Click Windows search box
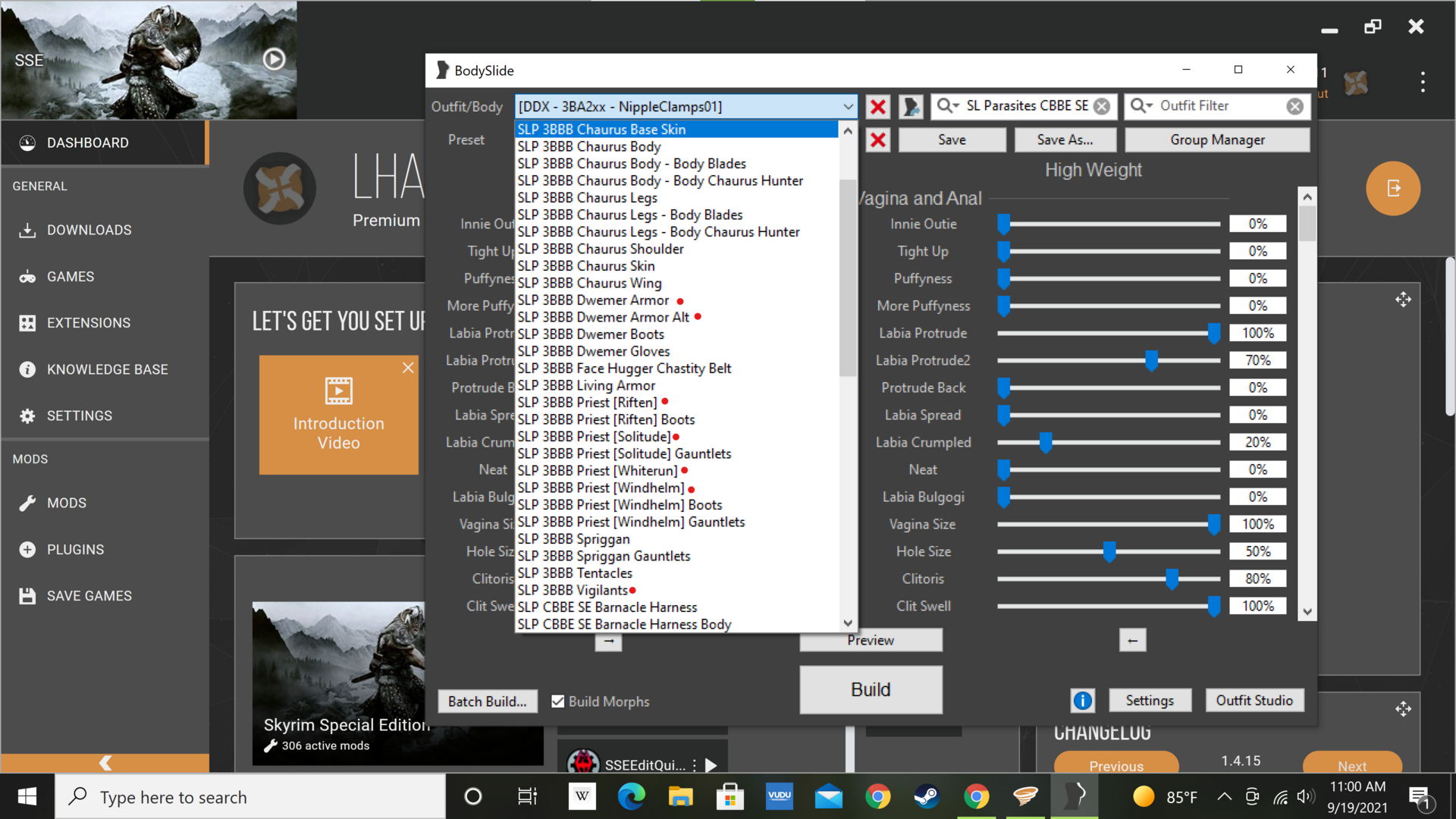This screenshot has width=1456, height=819. [x=250, y=797]
